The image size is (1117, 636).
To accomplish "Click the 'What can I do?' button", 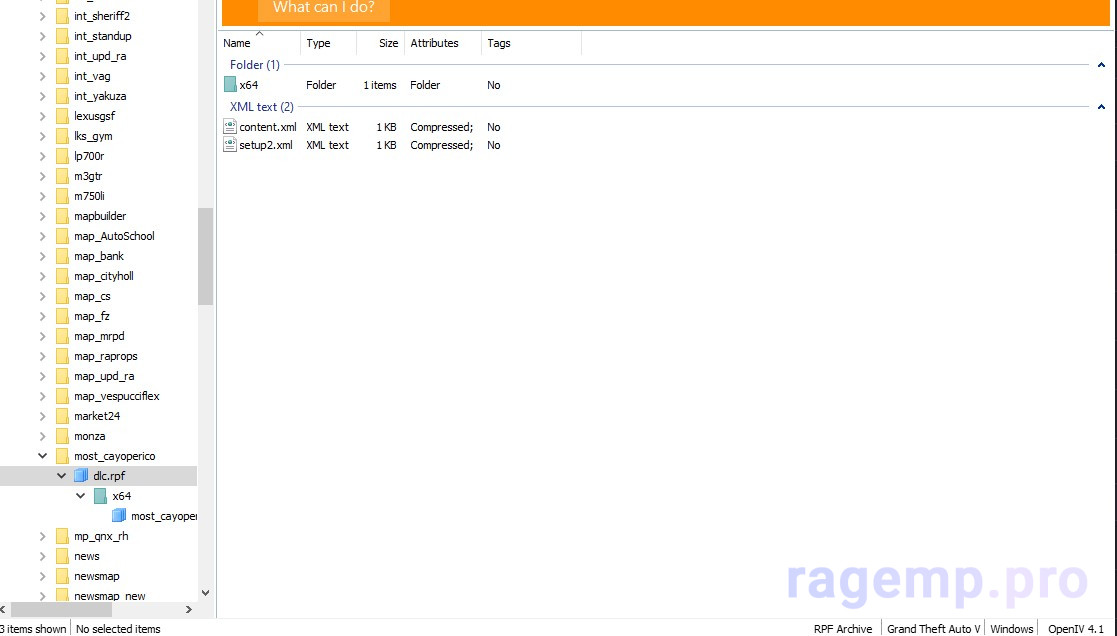I will pyautogui.click(x=323, y=9).
